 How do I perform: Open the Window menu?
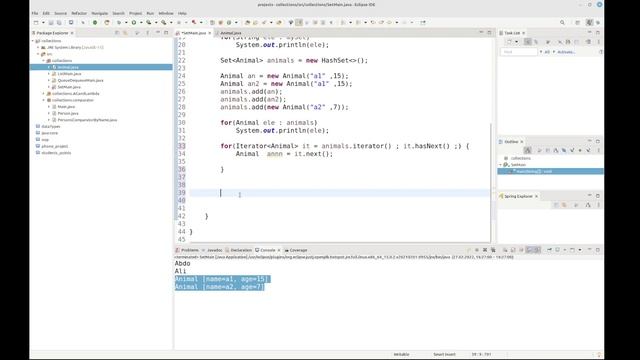(166, 13)
